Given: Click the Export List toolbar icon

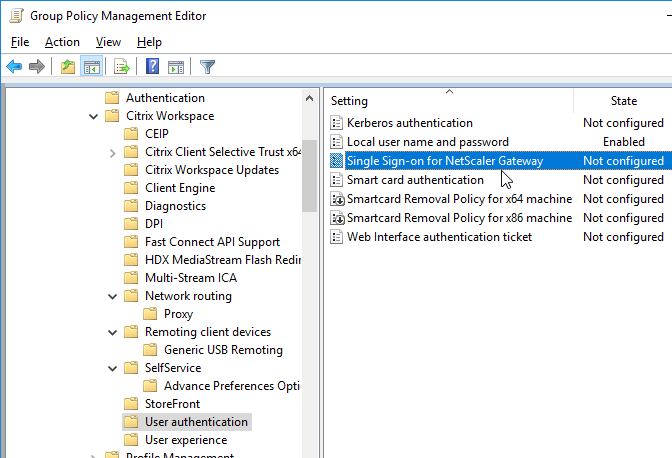Looking at the screenshot, I should pyautogui.click(x=122, y=67).
